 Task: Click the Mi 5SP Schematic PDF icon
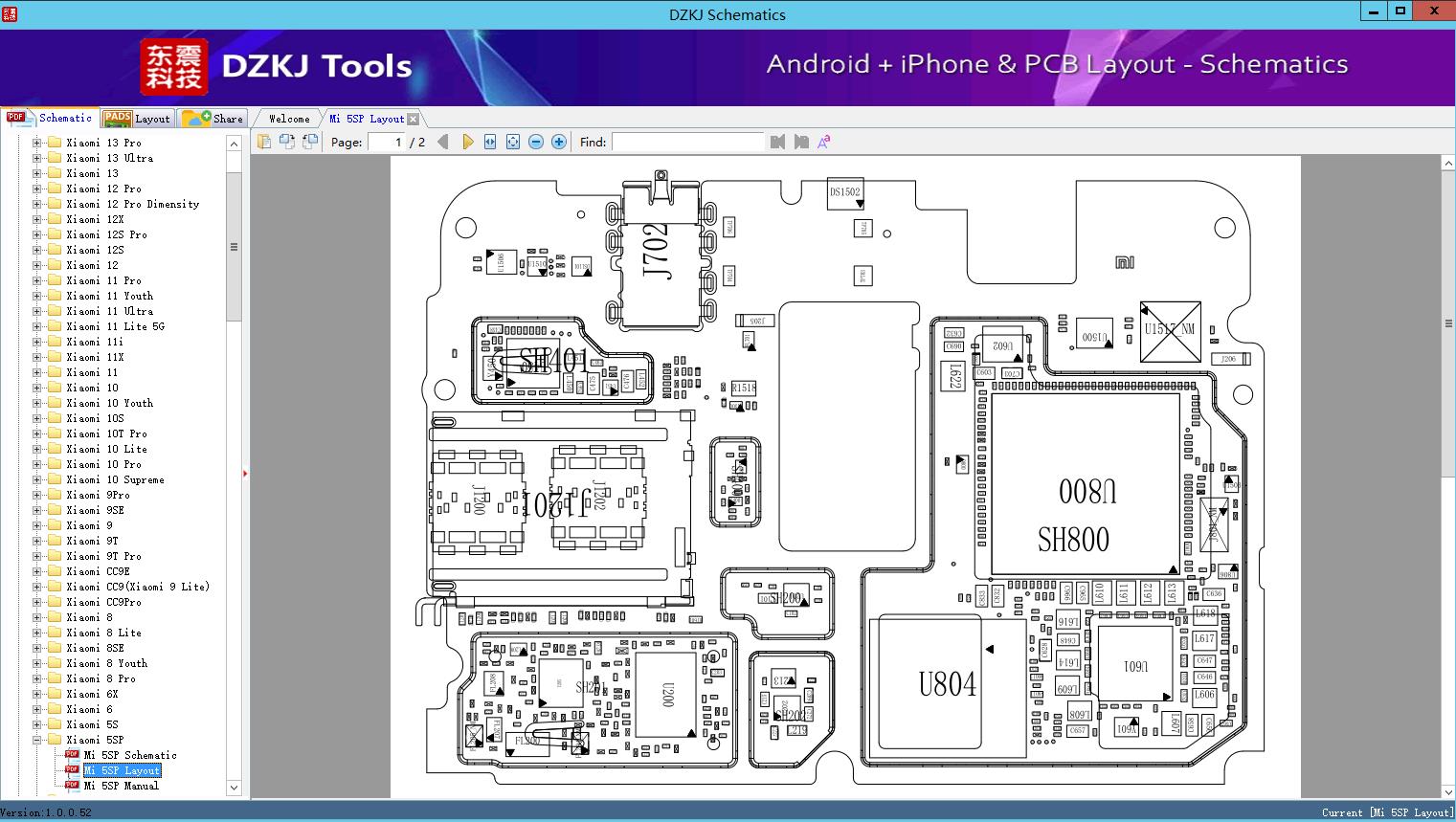click(x=72, y=755)
